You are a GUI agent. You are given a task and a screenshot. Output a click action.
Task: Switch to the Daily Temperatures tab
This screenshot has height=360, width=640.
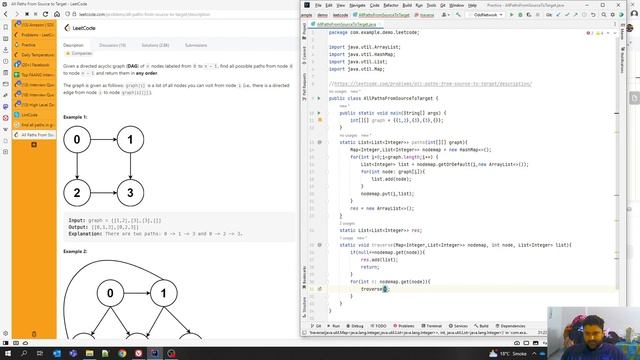[x=34, y=55]
